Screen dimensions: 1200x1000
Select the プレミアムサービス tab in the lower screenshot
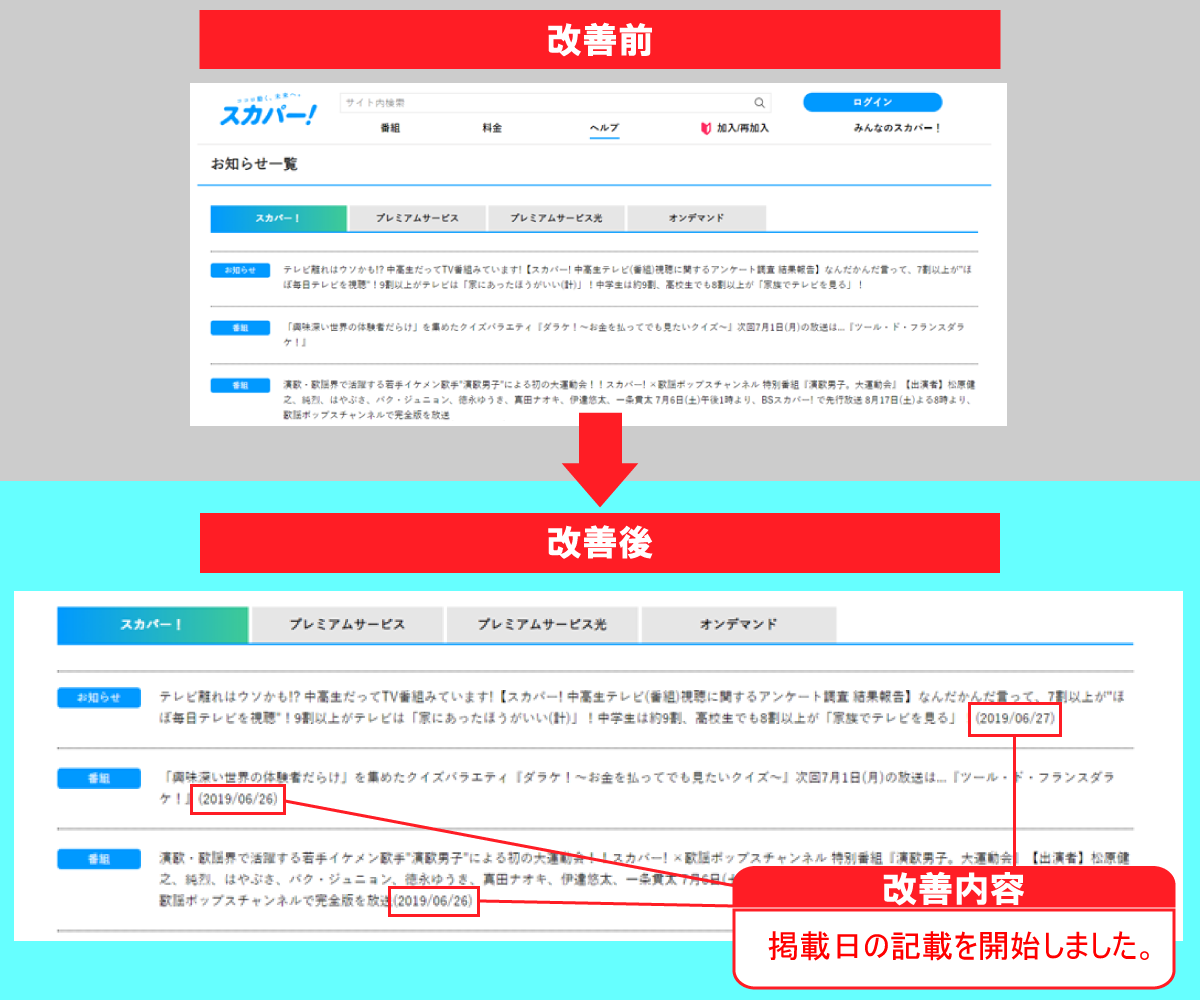[347, 624]
